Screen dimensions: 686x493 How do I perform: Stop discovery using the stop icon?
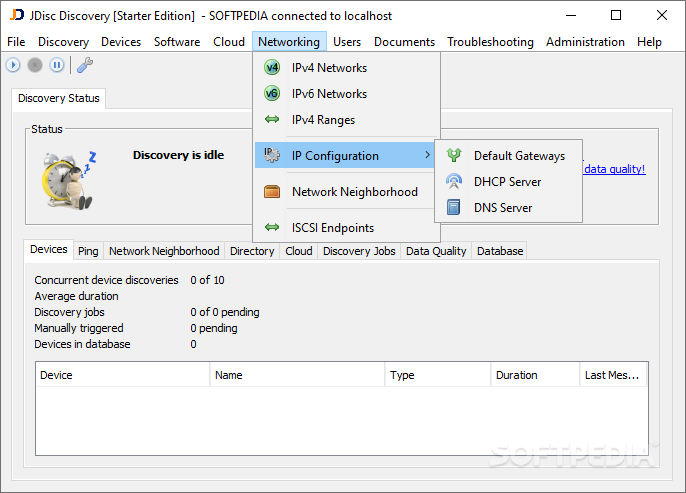(x=35, y=65)
